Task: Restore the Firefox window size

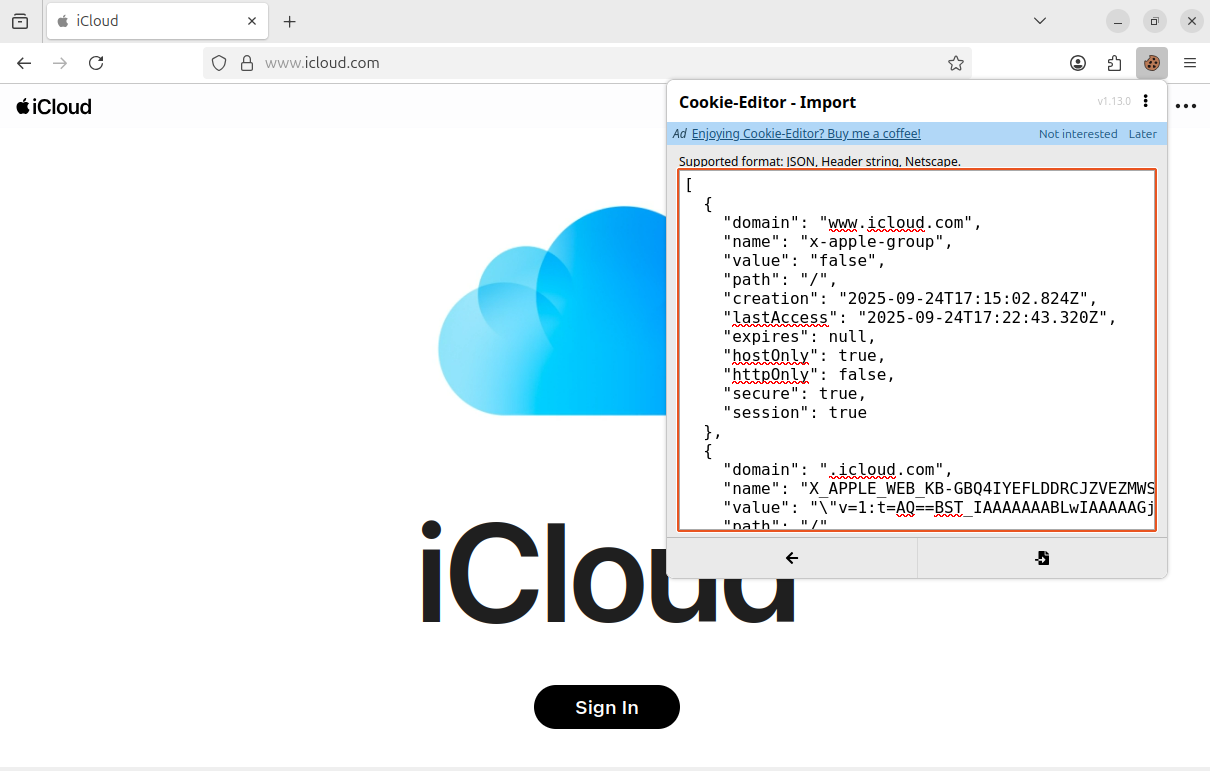Action: pos(1155,21)
